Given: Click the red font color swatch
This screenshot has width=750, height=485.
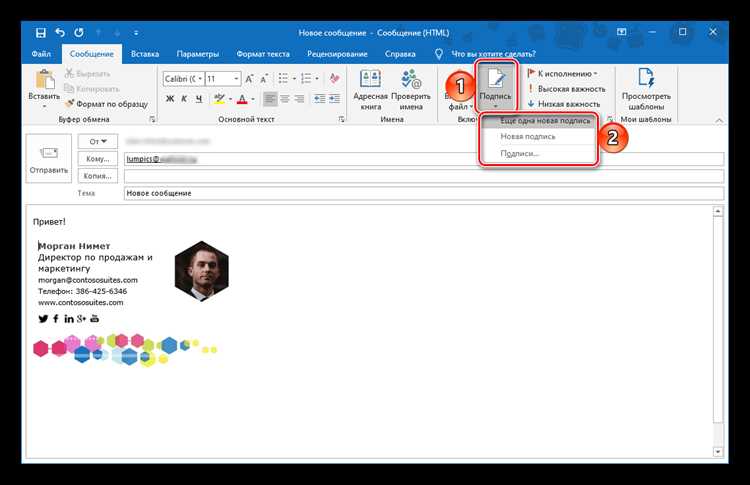Looking at the screenshot, I should (x=243, y=99).
